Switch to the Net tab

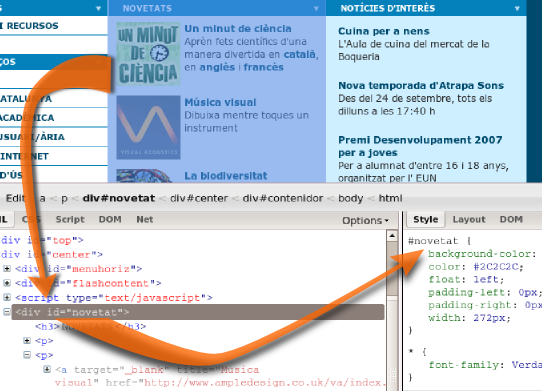[144, 219]
